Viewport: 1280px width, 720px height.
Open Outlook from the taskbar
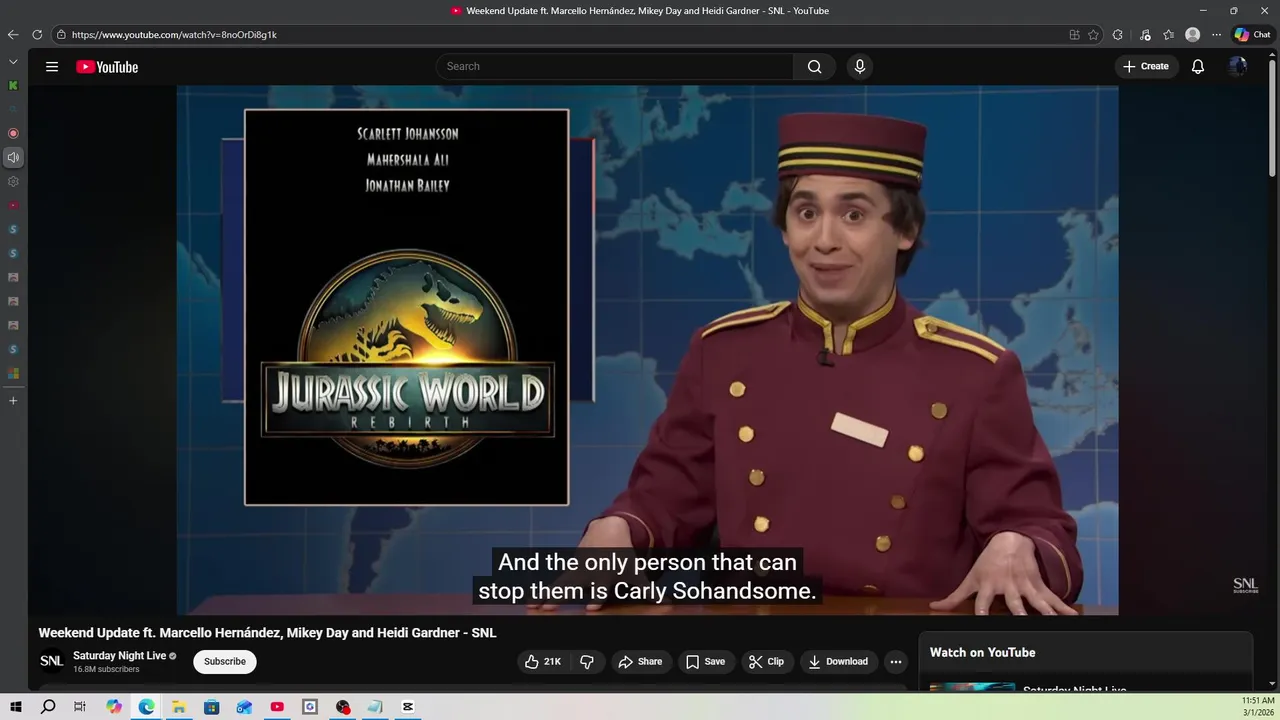click(244, 707)
